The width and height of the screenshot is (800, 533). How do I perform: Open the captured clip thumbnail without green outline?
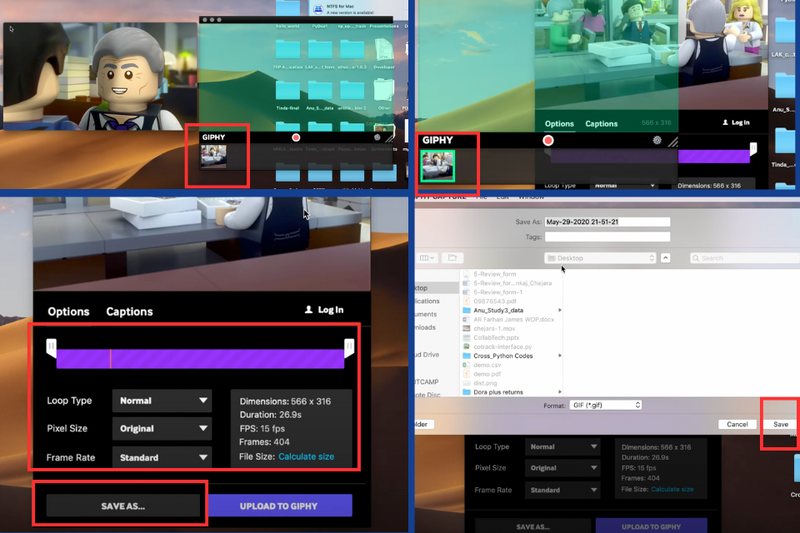(x=214, y=156)
